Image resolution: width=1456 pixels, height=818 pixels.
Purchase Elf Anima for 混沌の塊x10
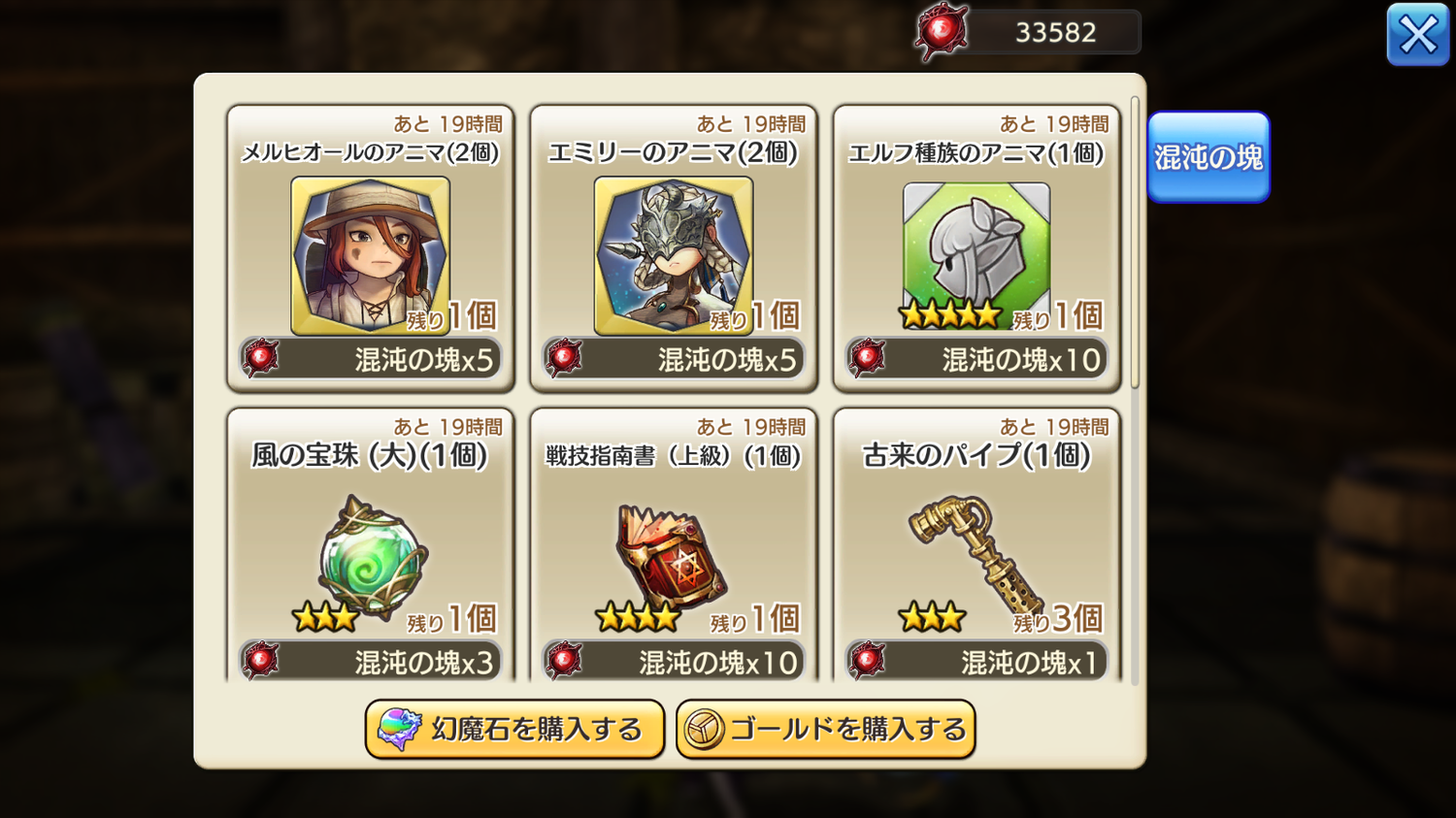(x=976, y=359)
